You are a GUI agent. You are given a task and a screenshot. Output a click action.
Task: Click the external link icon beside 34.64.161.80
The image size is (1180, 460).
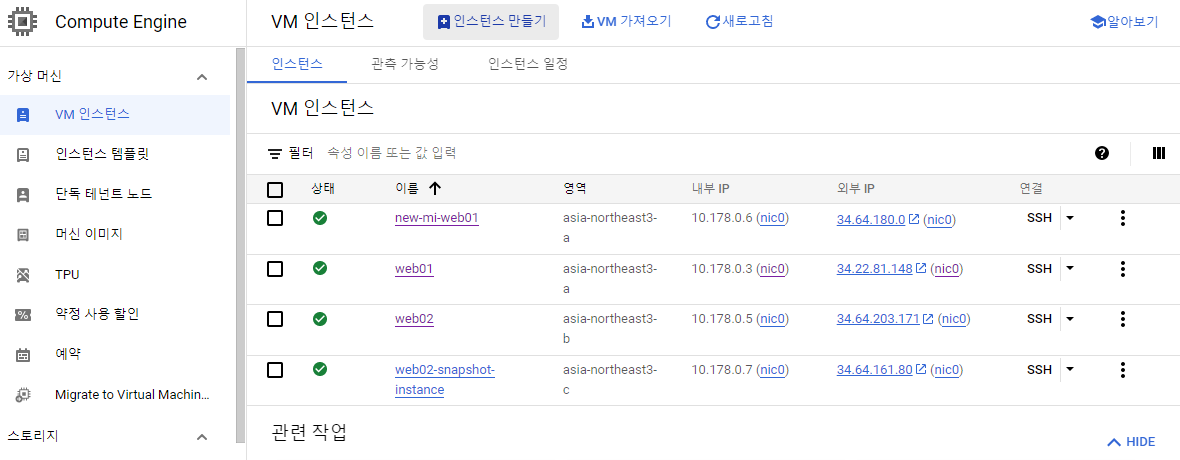[921, 370]
